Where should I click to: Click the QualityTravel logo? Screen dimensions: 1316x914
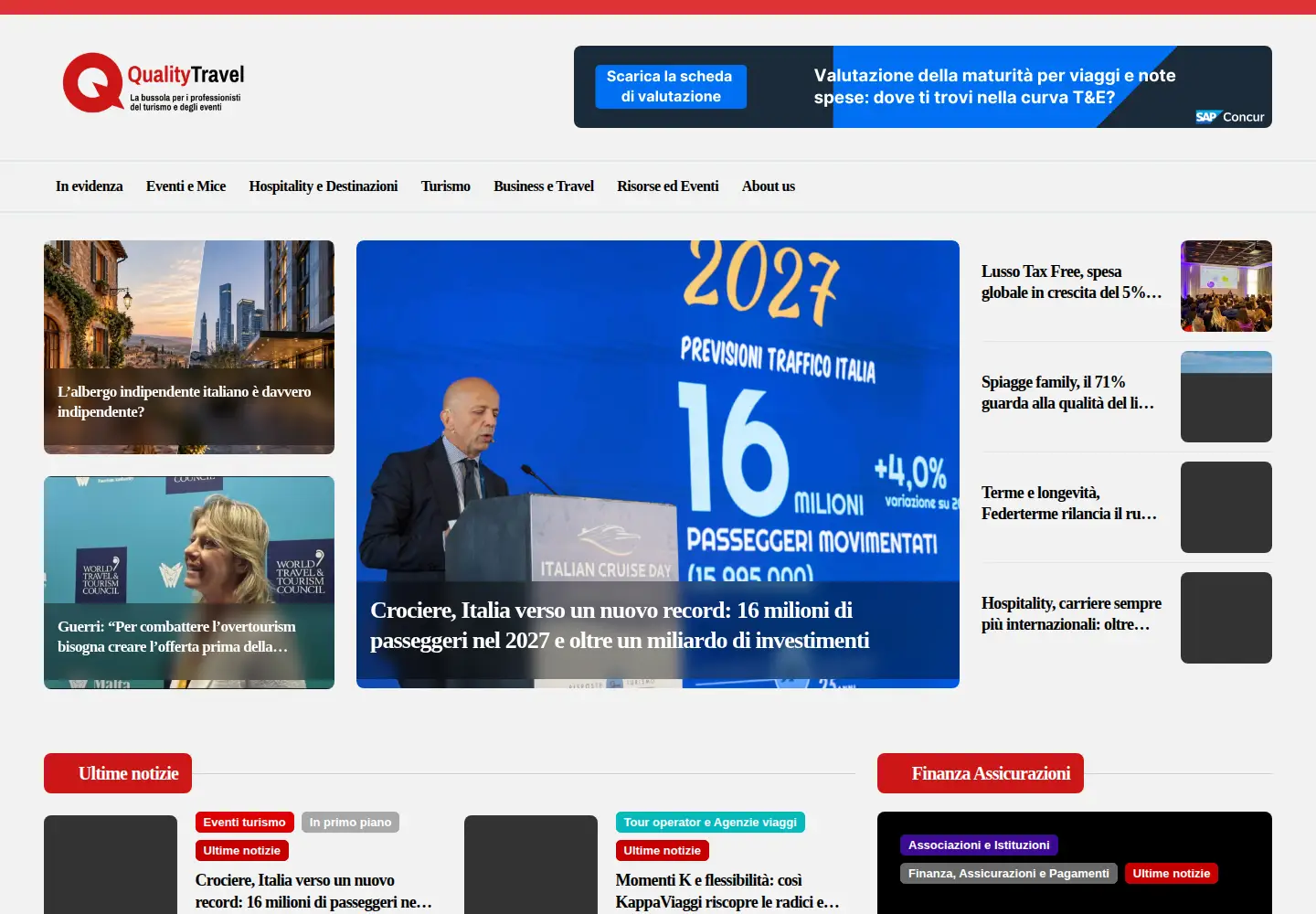coord(154,83)
